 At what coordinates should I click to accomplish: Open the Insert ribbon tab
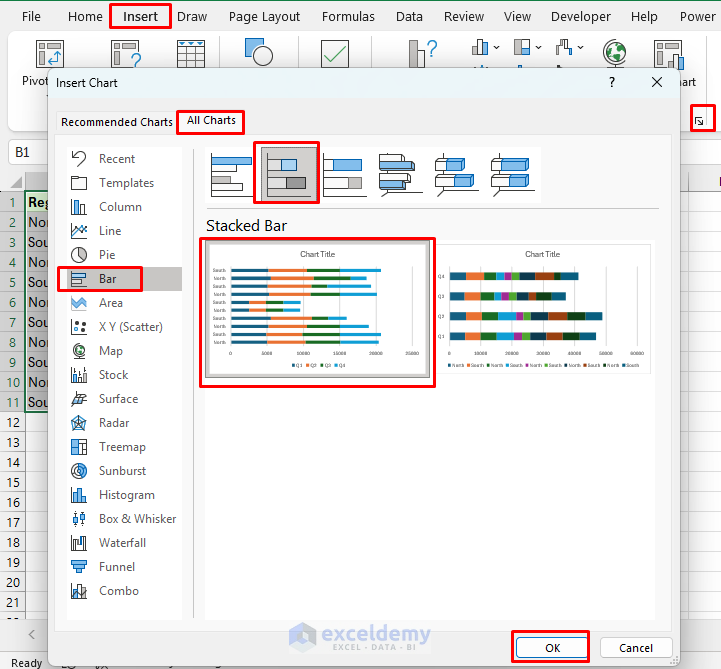coord(140,17)
